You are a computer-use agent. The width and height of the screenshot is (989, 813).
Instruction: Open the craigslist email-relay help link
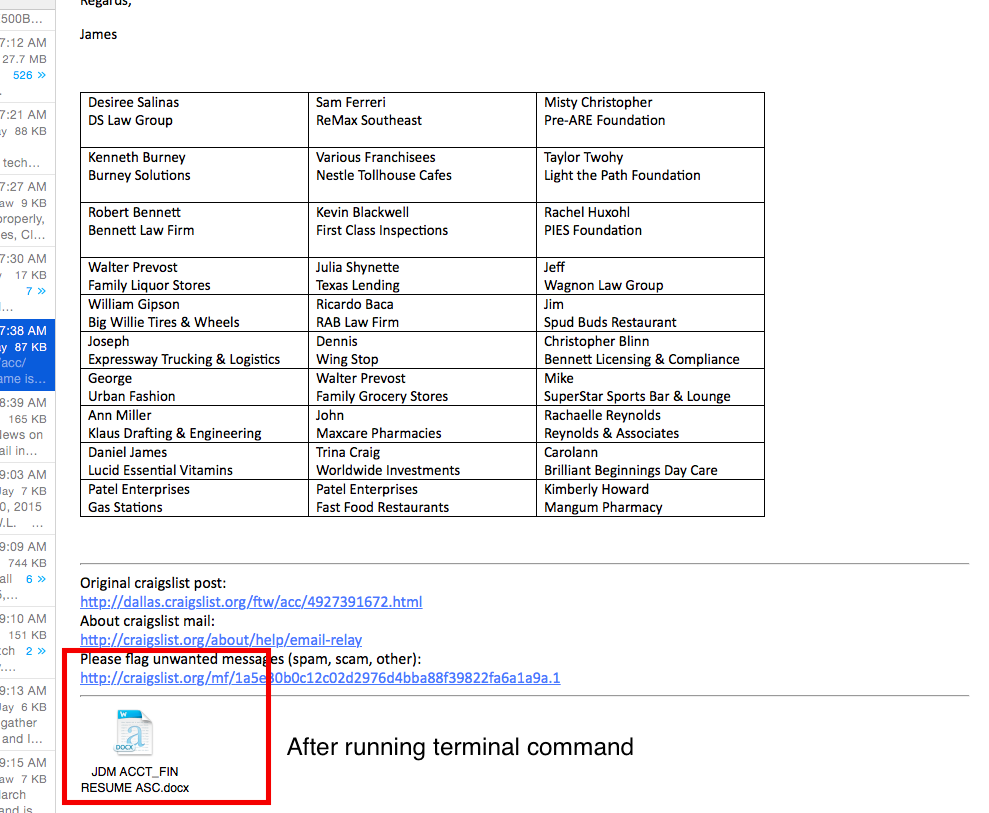pyautogui.click(x=221, y=640)
